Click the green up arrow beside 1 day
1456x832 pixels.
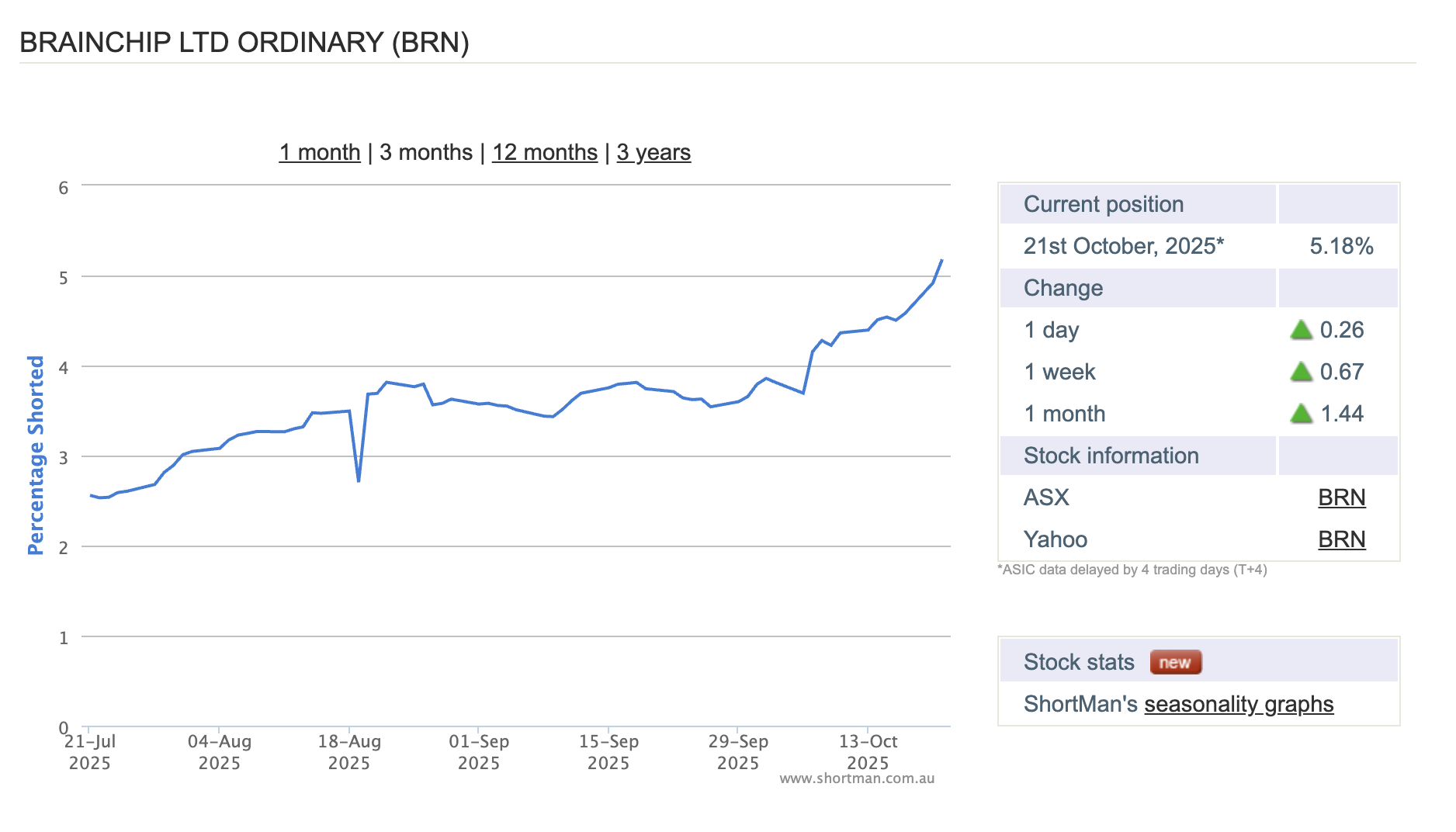[1301, 331]
